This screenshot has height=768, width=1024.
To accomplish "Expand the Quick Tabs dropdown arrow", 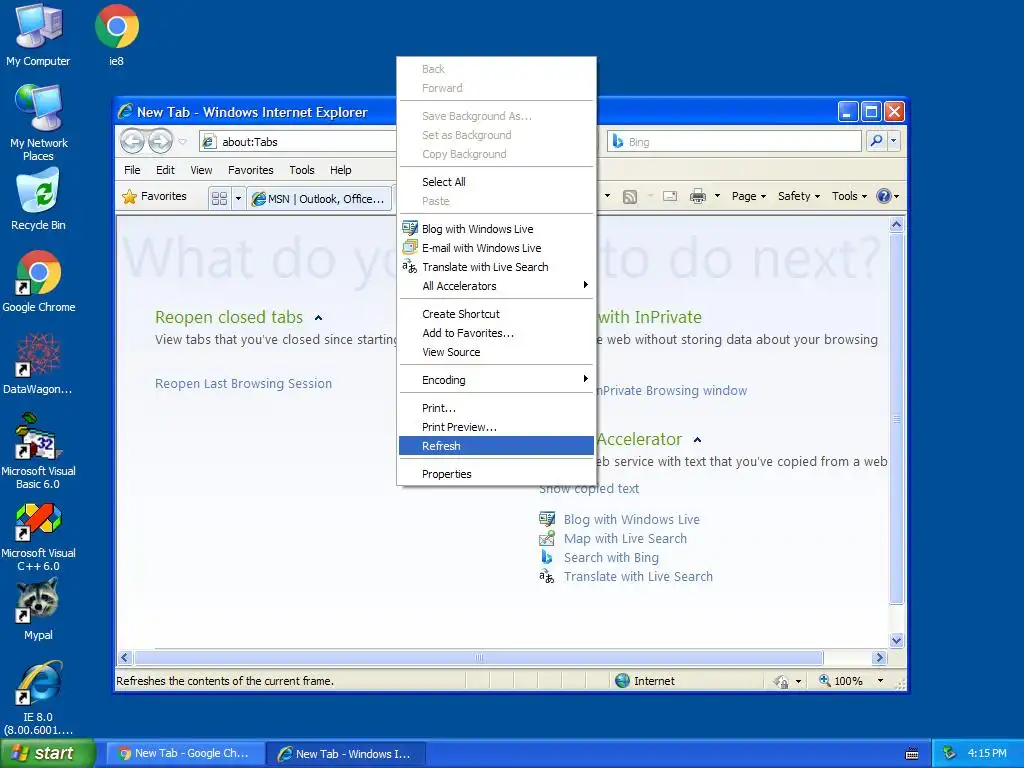I will click(x=238, y=198).
